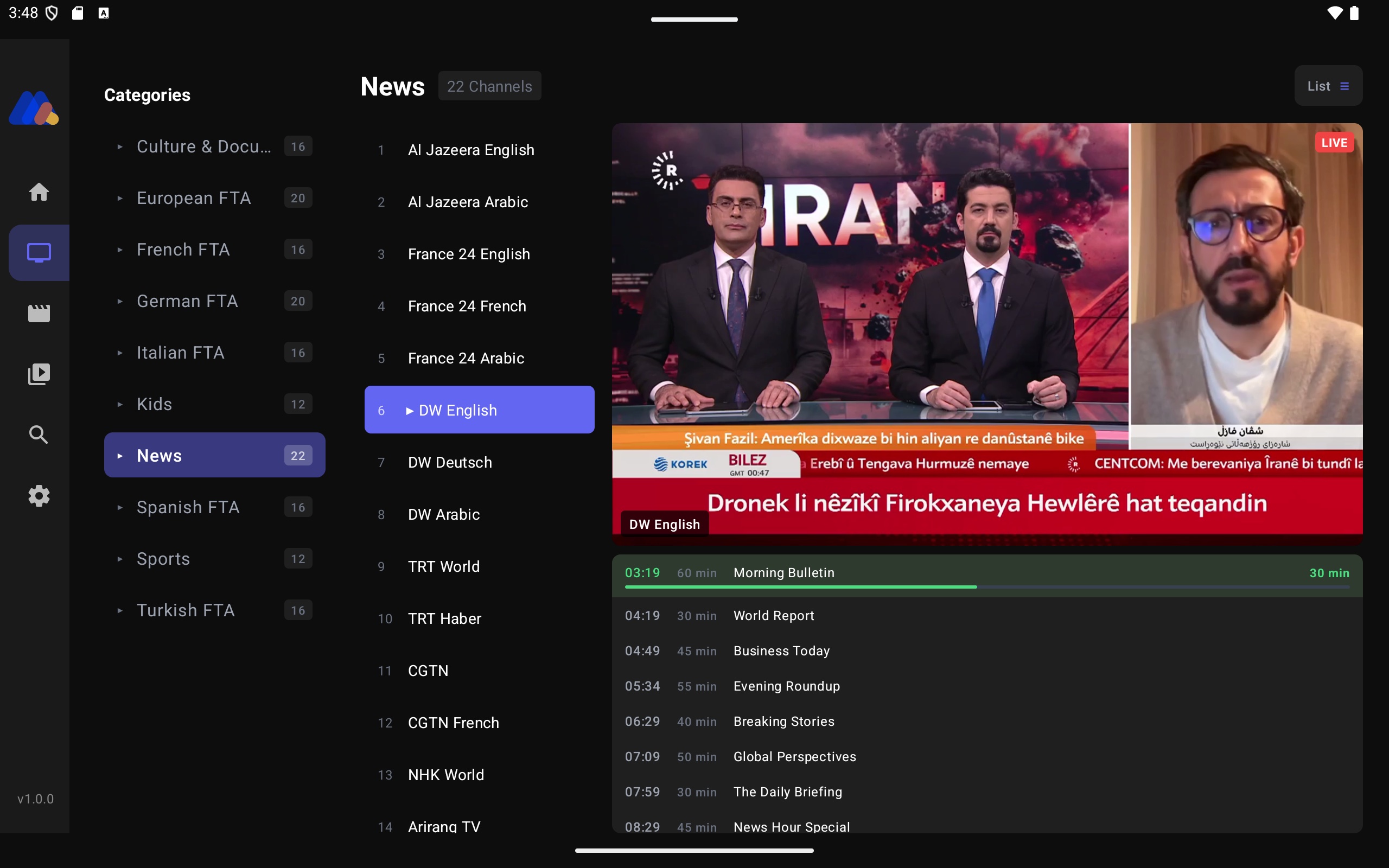The image size is (1389, 868).
Task: Tune to France 24 French
Action: point(479,306)
